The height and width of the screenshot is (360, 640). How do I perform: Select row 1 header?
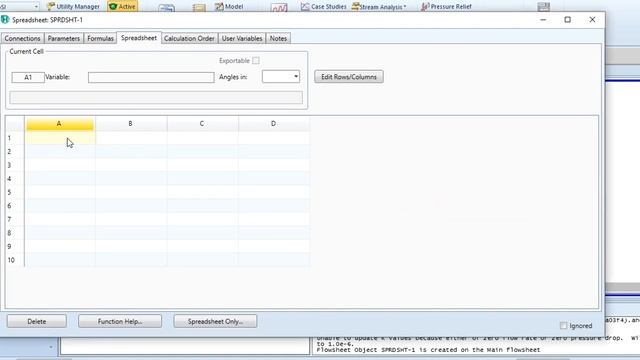coord(15,138)
